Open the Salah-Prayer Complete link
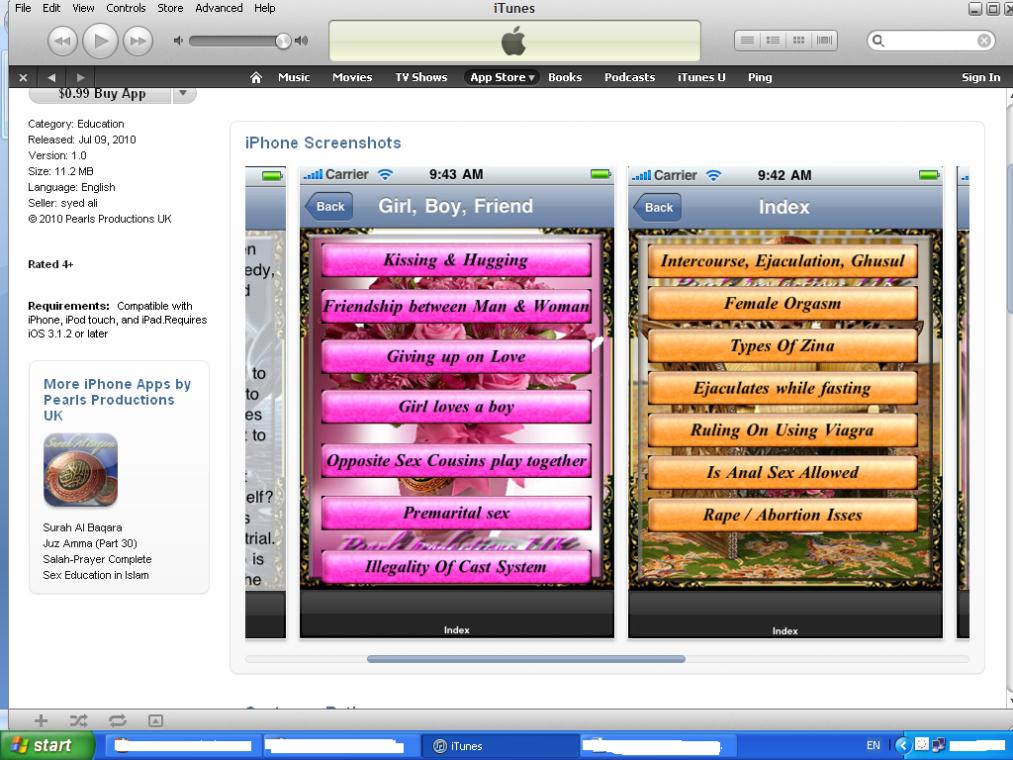Image resolution: width=1013 pixels, height=760 pixels. tap(97, 559)
